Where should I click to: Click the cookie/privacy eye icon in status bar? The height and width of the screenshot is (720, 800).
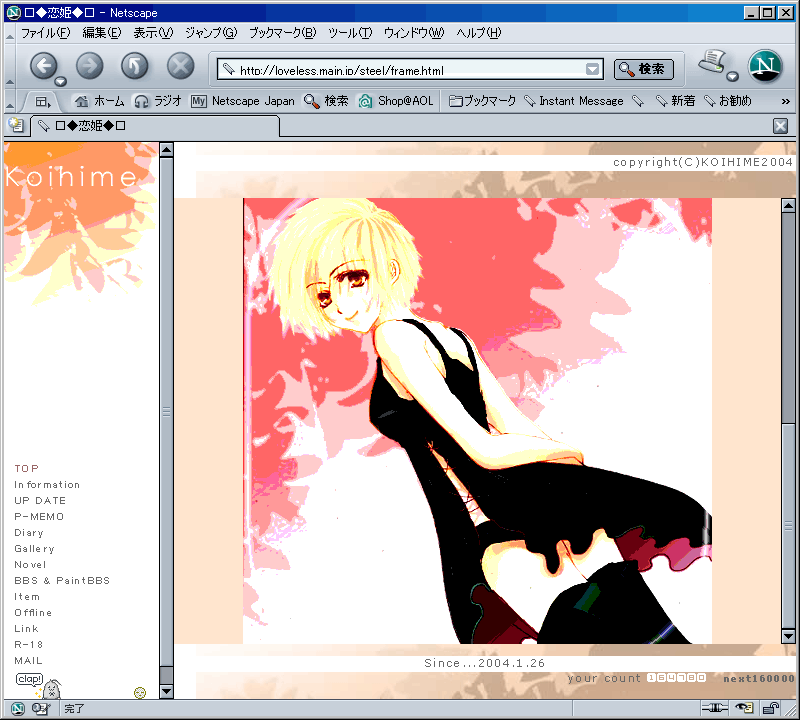(x=744, y=708)
